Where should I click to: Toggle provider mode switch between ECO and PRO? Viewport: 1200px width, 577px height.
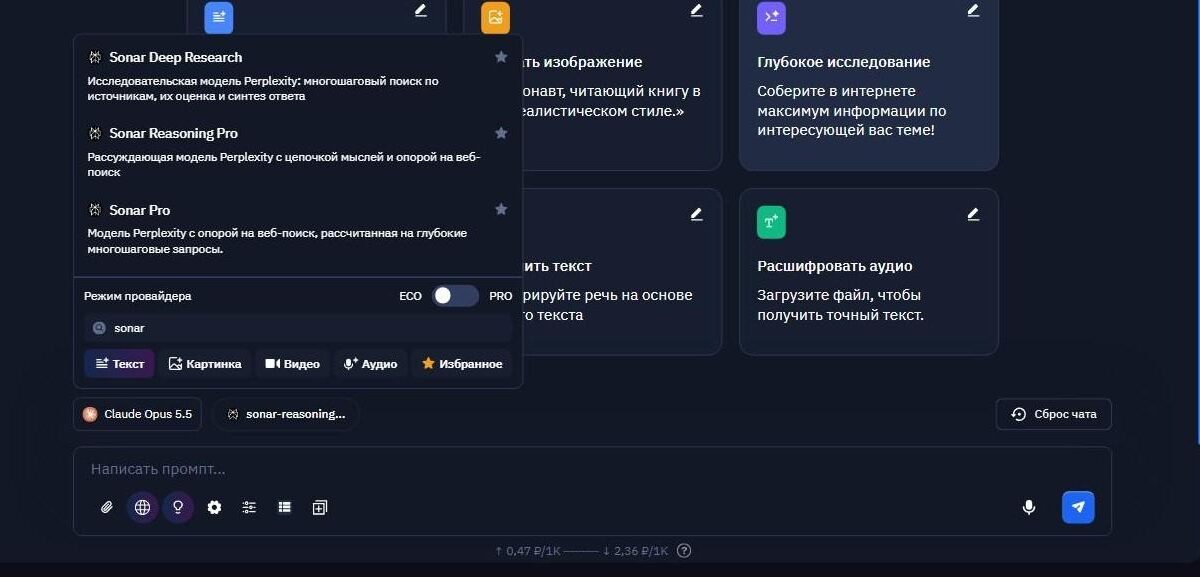tap(455, 296)
